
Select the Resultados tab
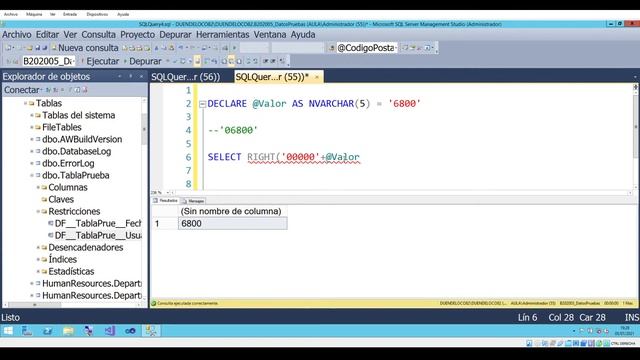[x=165, y=201]
